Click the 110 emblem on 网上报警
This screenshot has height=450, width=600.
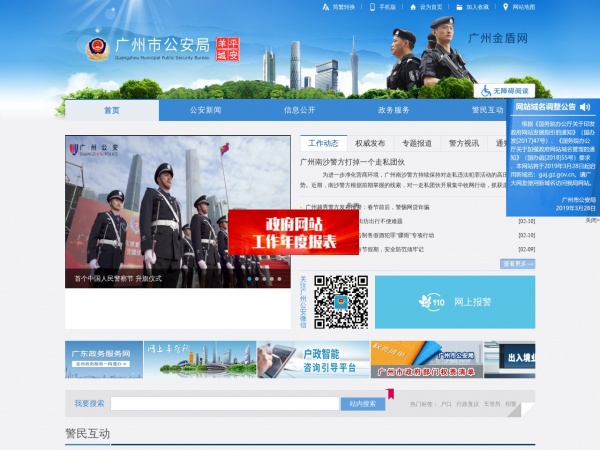coord(431,302)
